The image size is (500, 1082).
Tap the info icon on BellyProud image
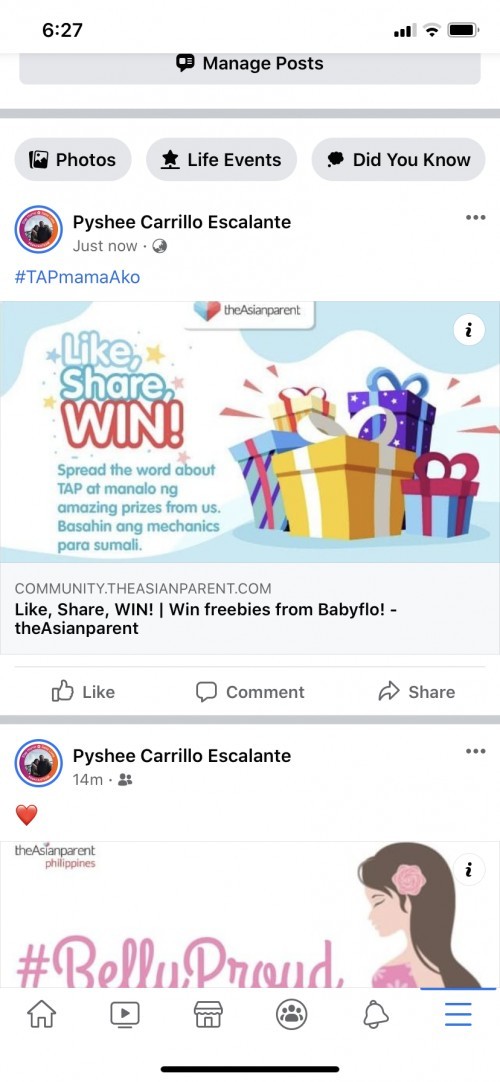point(469,869)
